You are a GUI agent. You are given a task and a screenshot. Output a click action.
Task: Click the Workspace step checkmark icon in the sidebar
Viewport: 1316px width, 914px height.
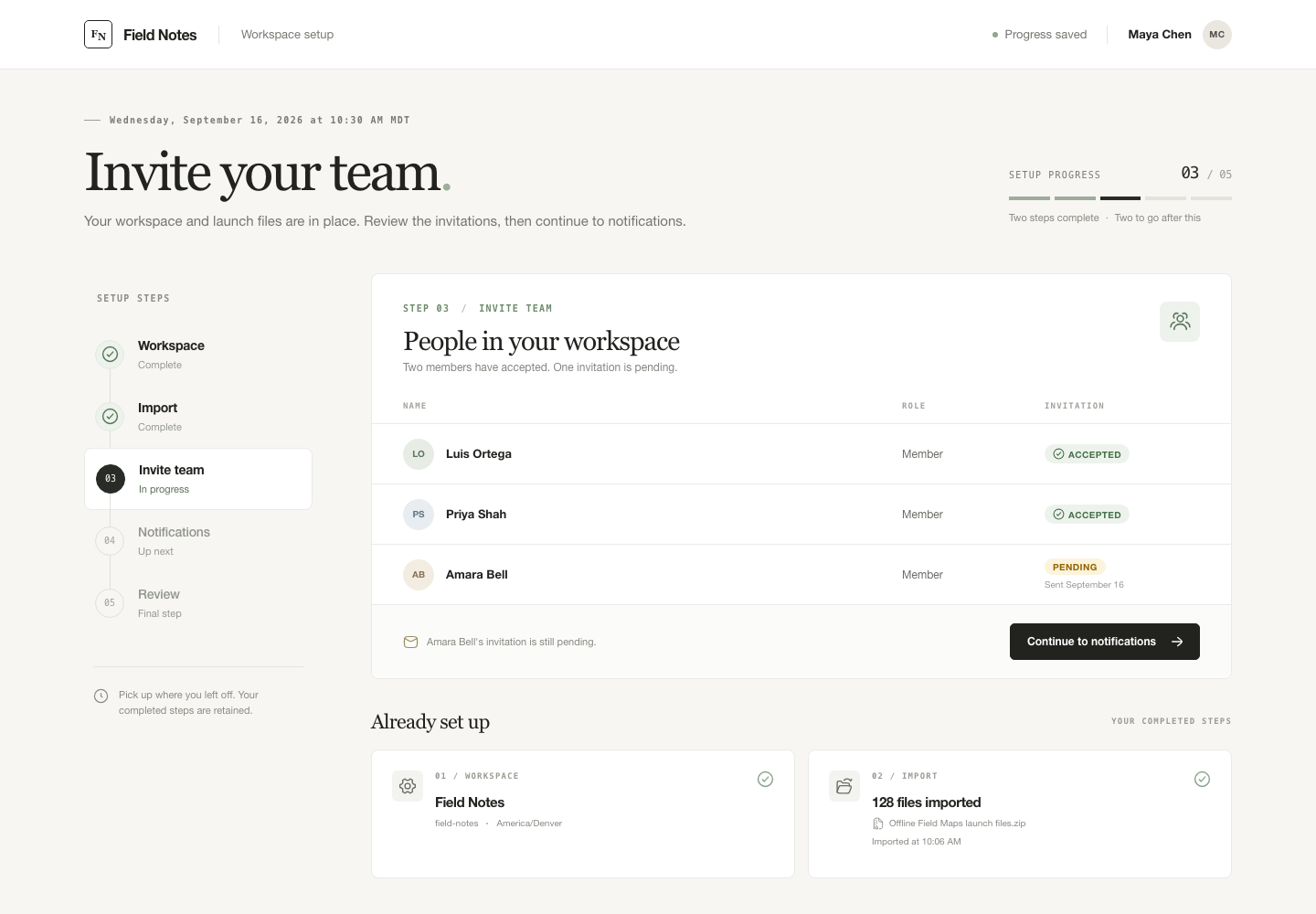(110, 354)
